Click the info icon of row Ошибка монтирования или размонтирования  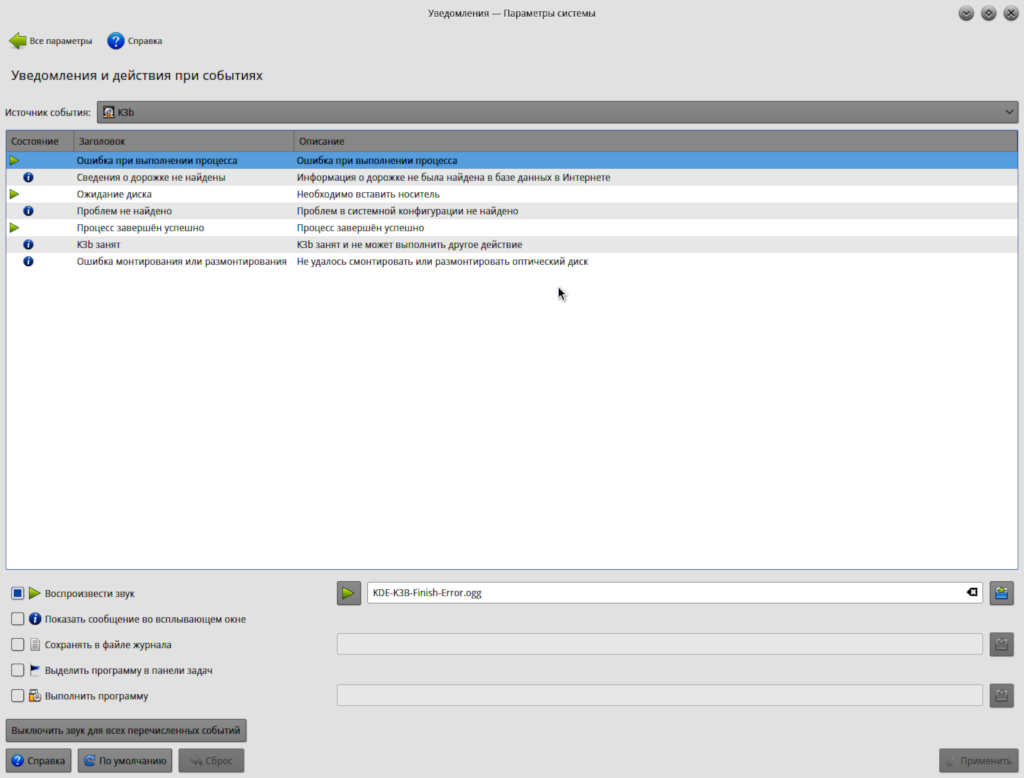coord(28,261)
